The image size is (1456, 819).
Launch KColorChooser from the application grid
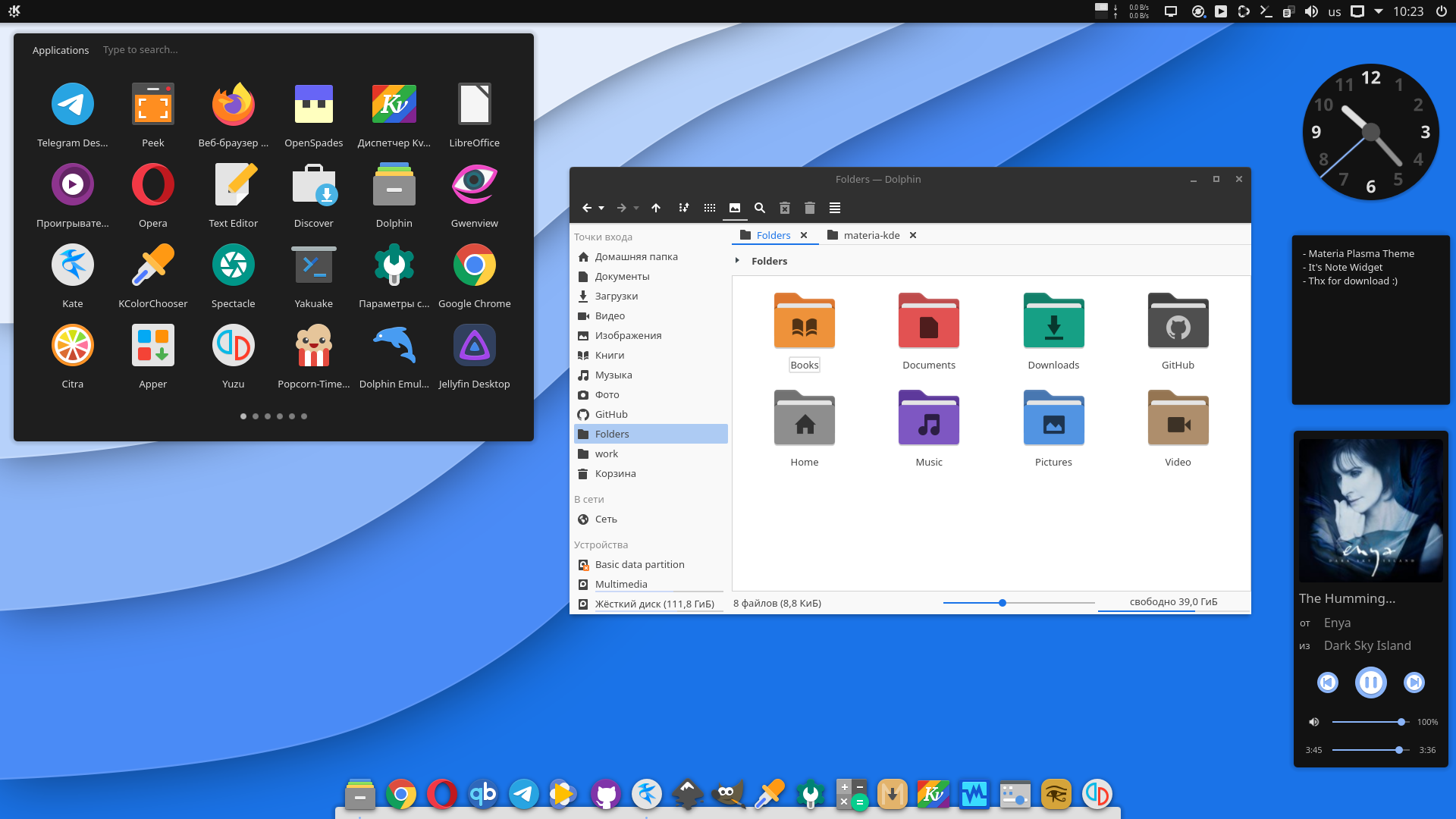tap(153, 276)
